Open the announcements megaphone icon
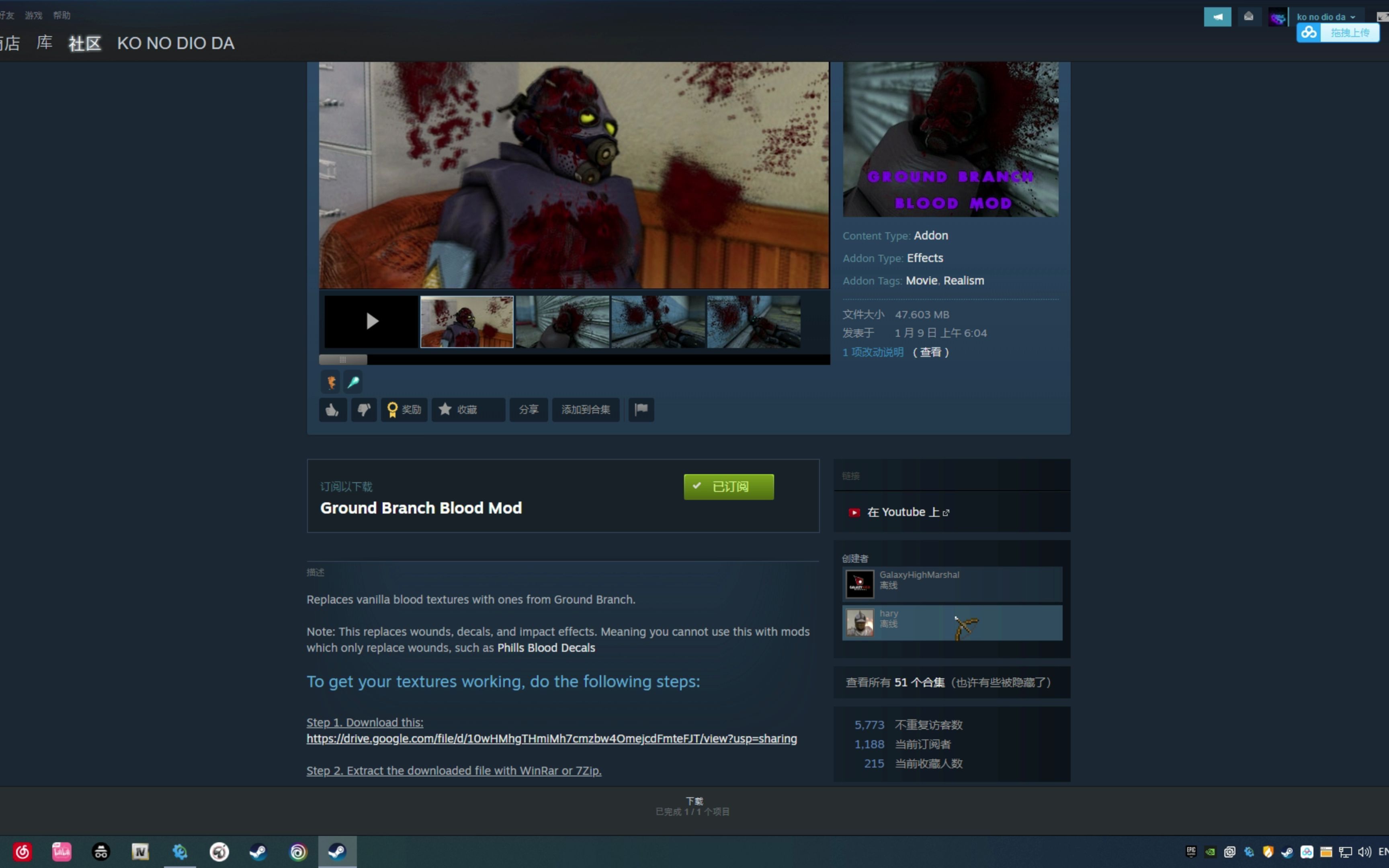Screen dimensions: 1389x868 pyautogui.click(x=1217, y=16)
